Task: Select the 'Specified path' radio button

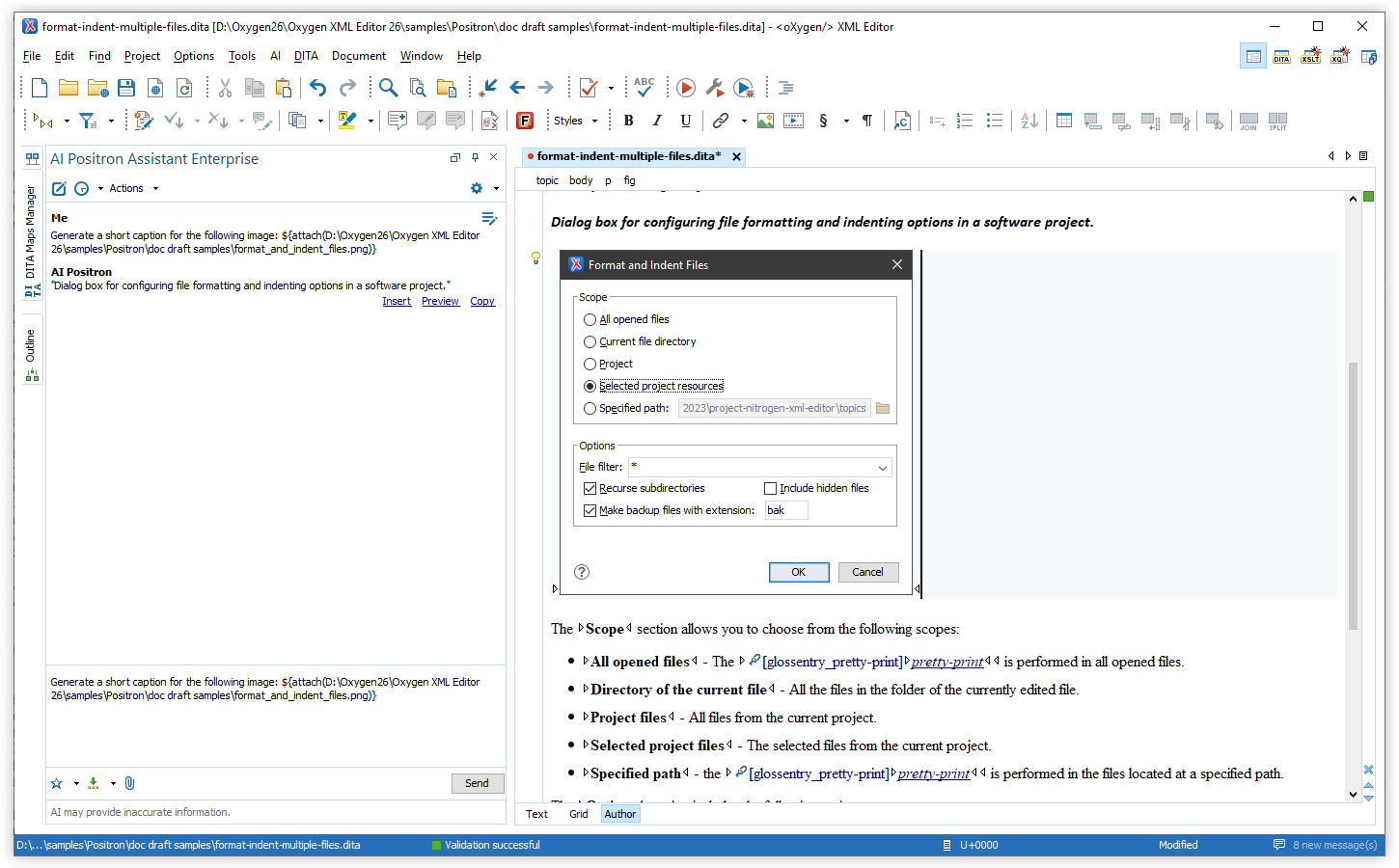Action: point(590,408)
